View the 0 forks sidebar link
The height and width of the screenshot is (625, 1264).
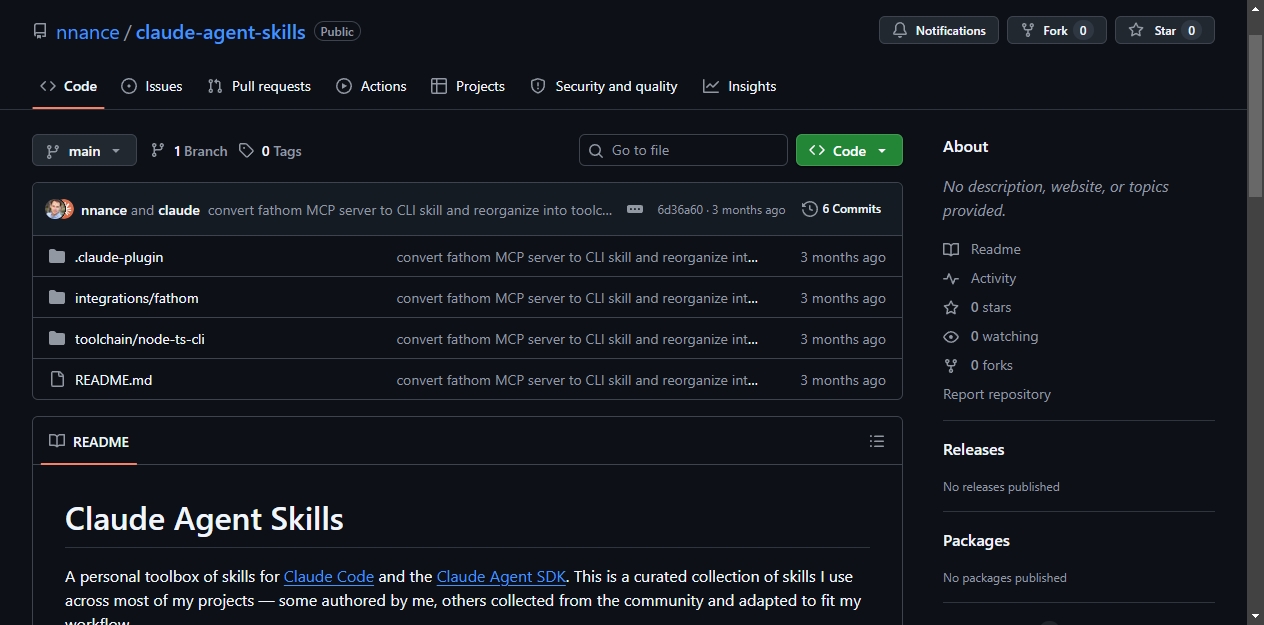coord(978,365)
